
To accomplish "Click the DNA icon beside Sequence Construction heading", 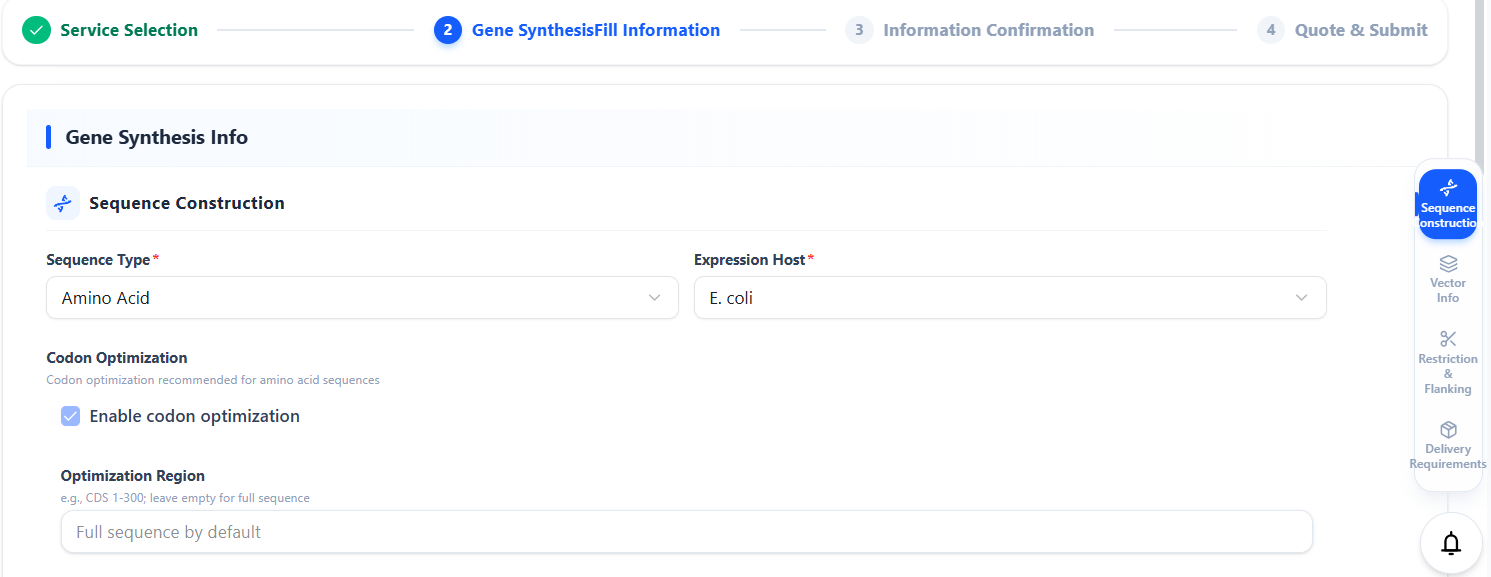I will point(63,203).
